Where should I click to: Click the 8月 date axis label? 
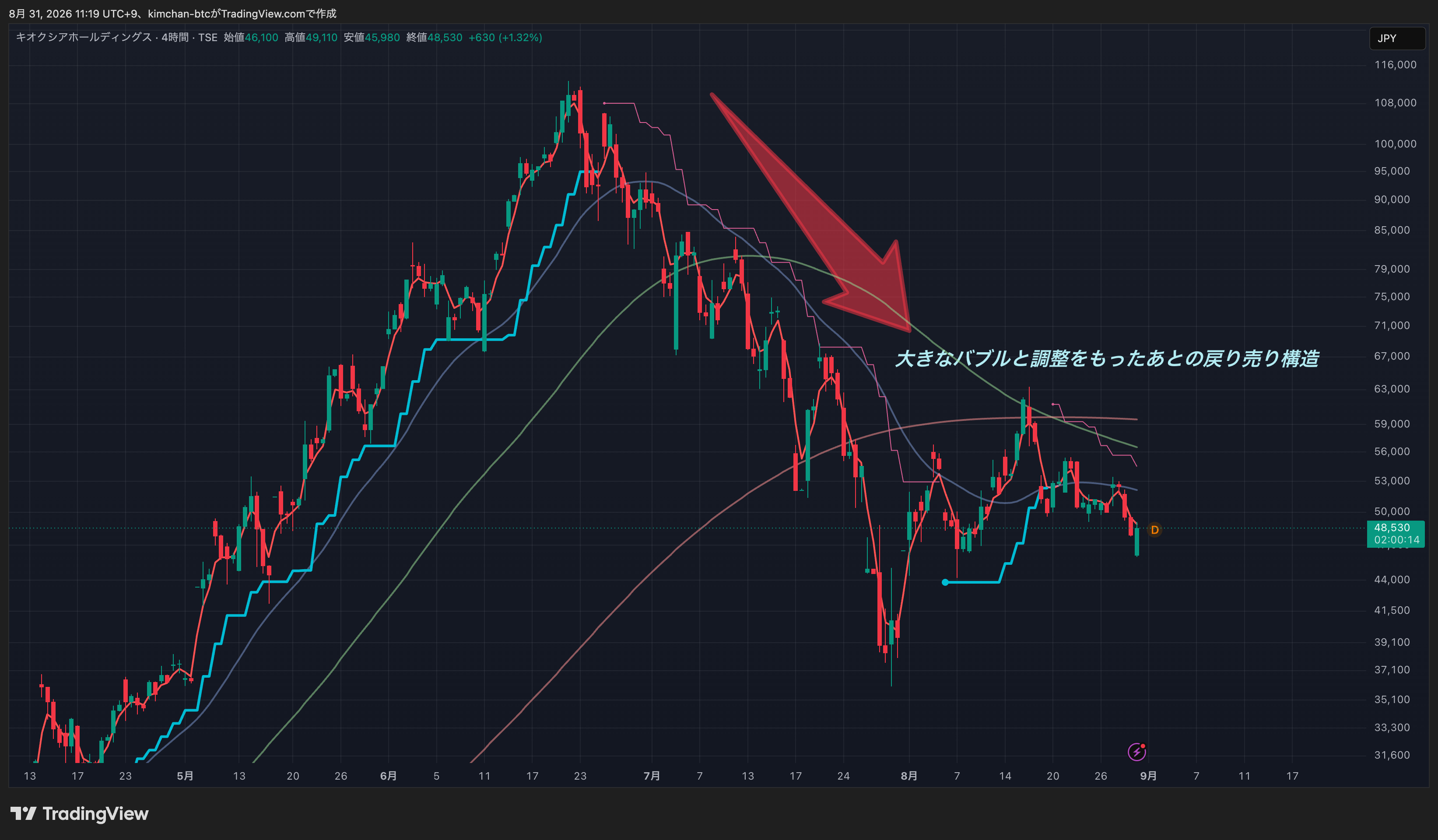click(909, 776)
